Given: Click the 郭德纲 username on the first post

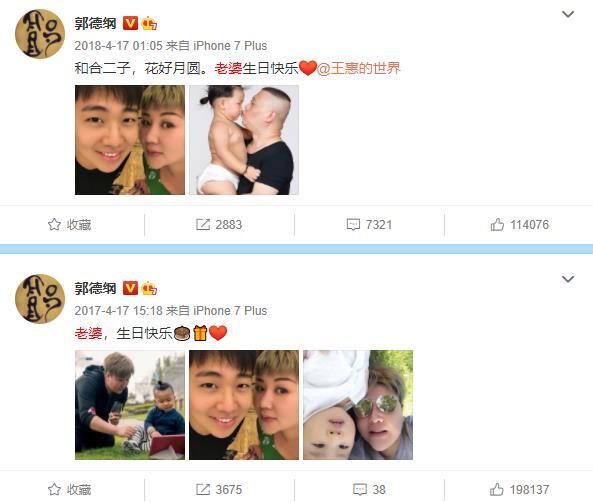Looking at the screenshot, I should [95, 23].
